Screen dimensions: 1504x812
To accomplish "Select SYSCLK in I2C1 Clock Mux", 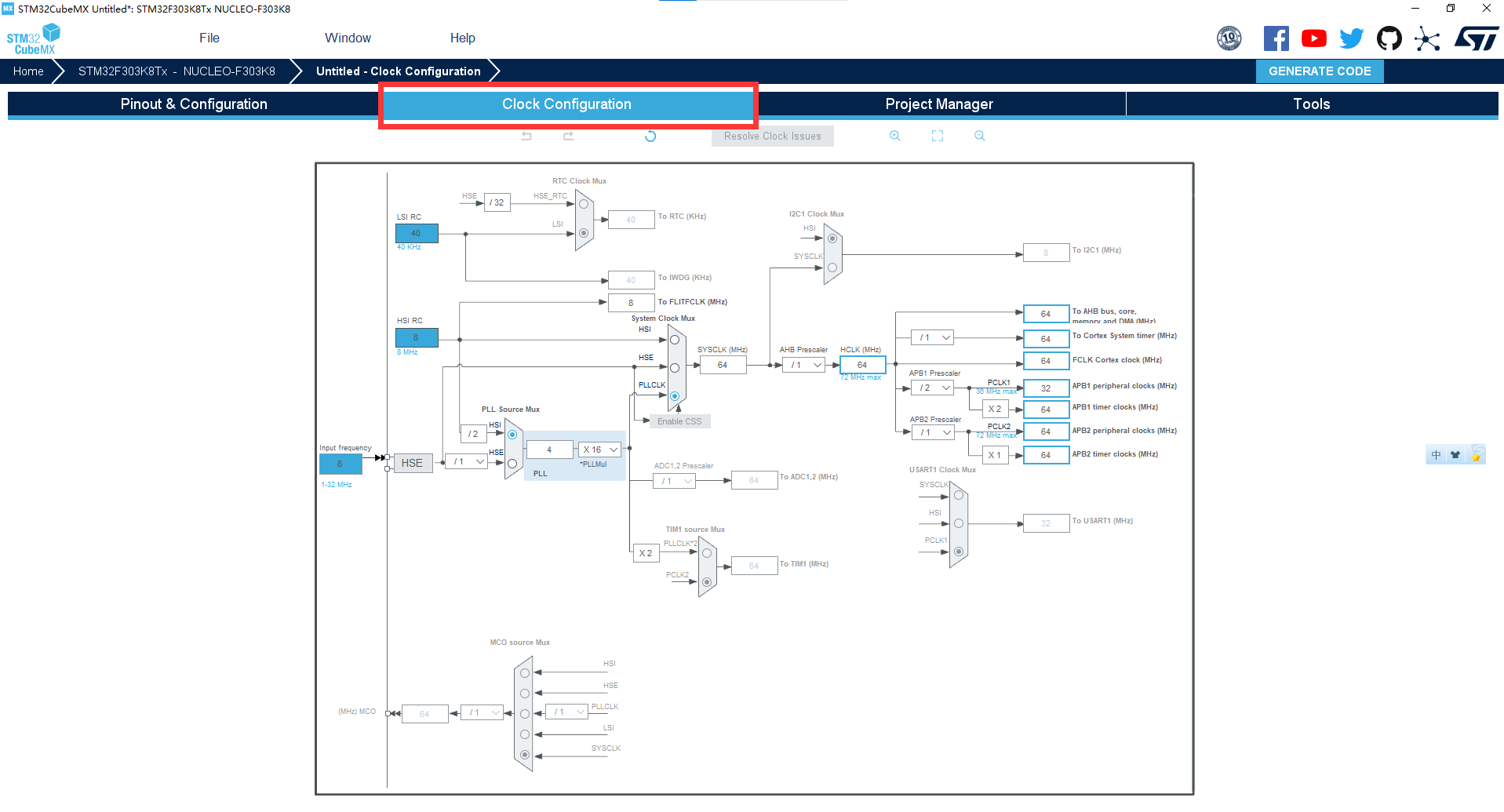I will tap(832, 268).
